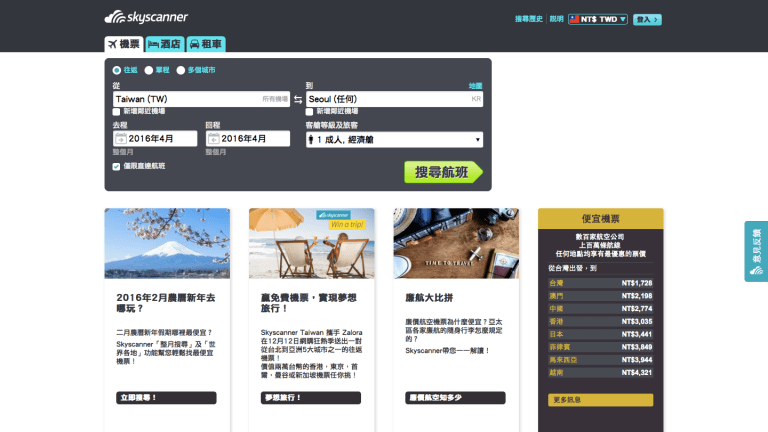Image resolution: width=768 pixels, height=432 pixels.
Task: Toggle nearby airports checkbox under destination
Action: 310,112
